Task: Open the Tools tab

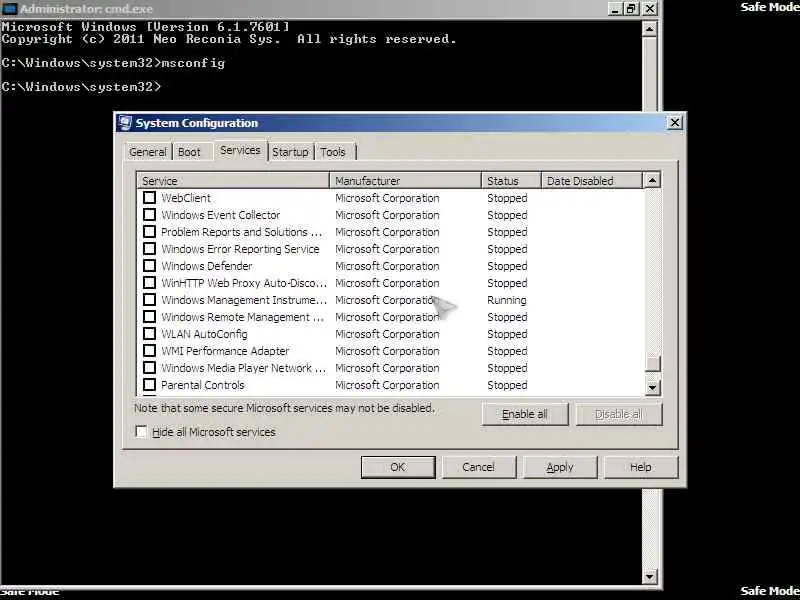Action: pyautogui.click(x=333, y=152)
